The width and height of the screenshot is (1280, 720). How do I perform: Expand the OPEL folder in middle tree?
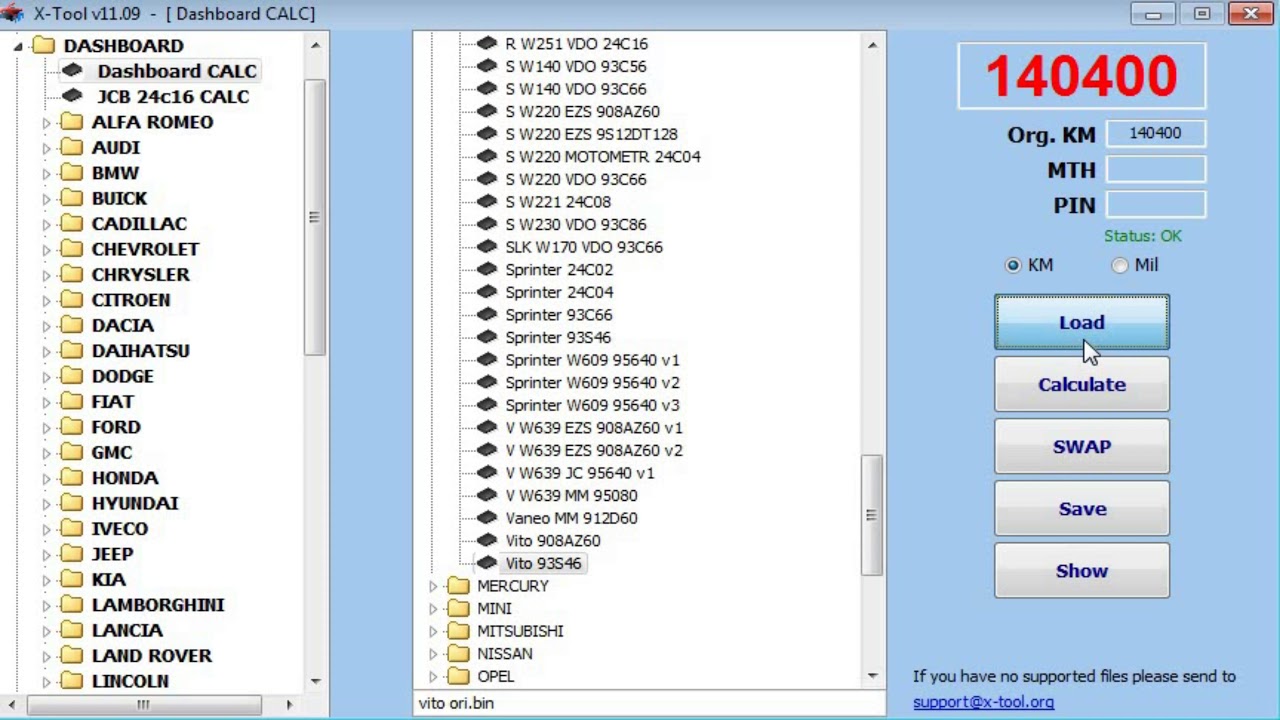point(433,677)
